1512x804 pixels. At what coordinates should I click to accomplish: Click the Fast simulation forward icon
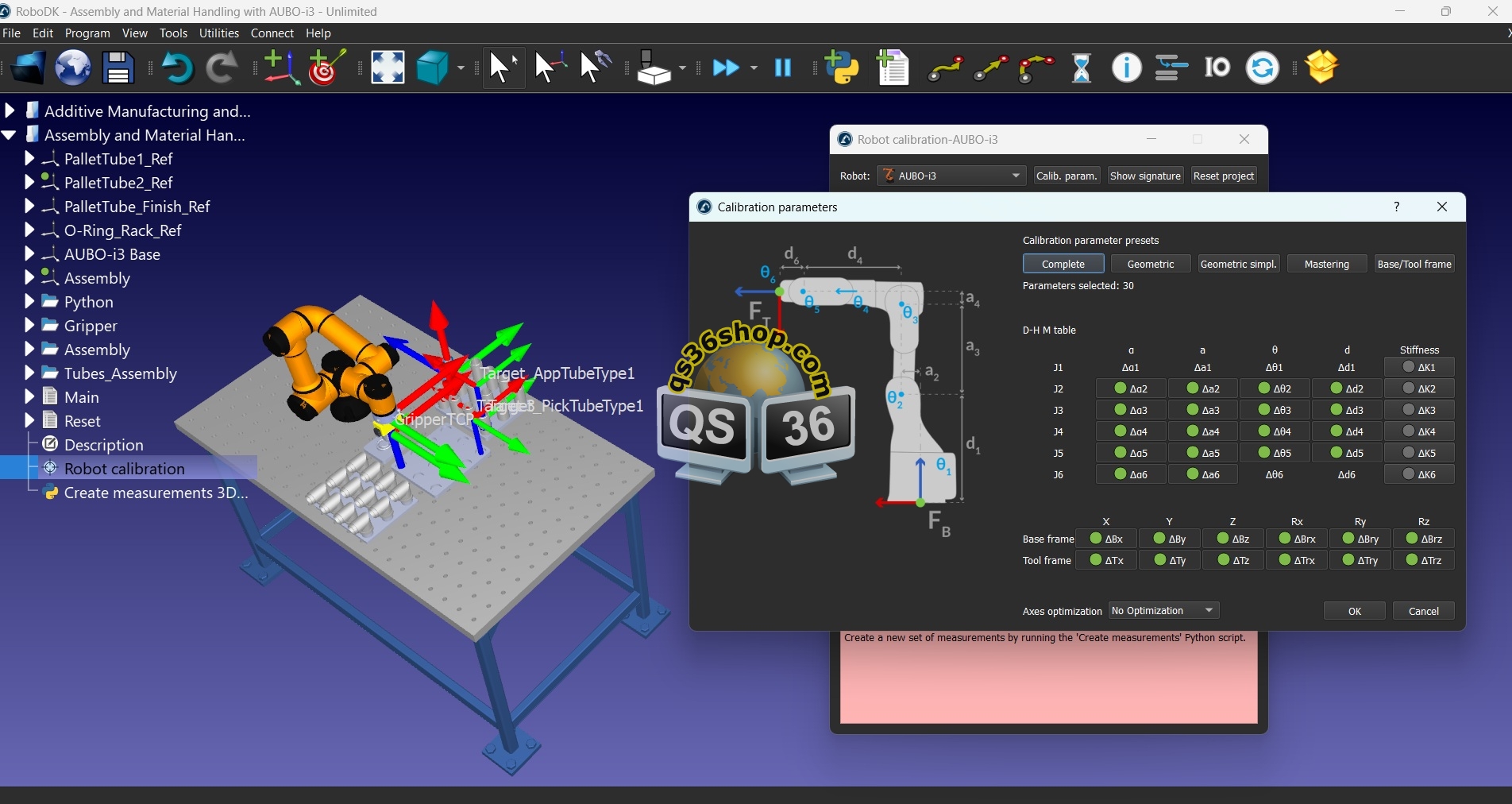(x=727, y=68)
